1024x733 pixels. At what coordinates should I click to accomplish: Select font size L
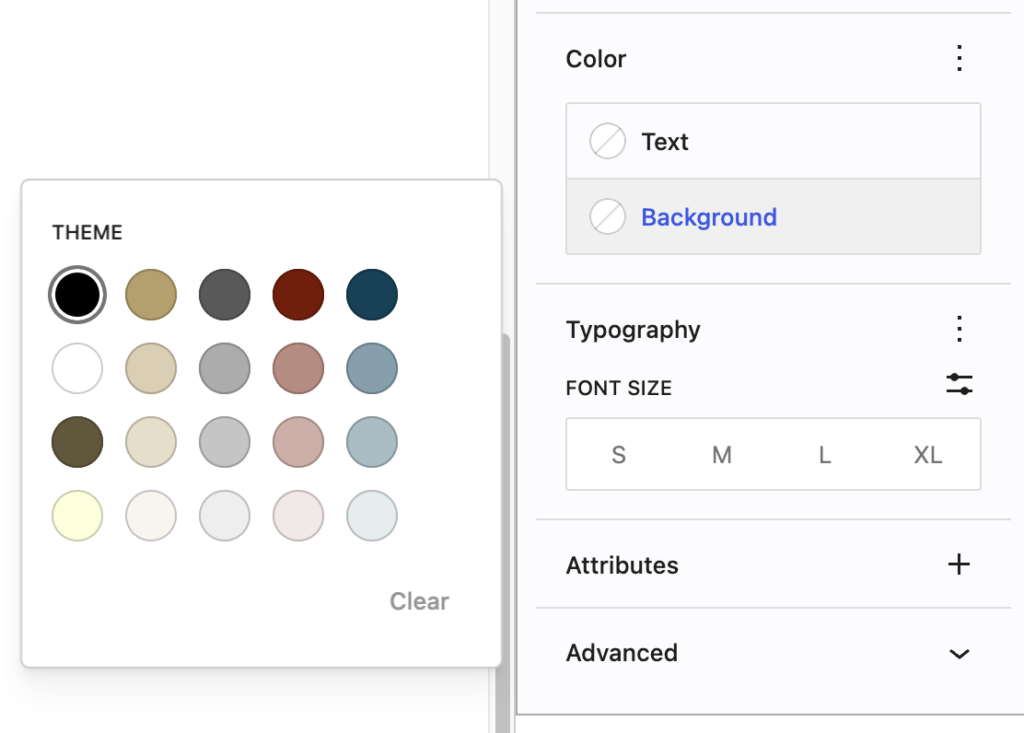[x=825, y=455]
